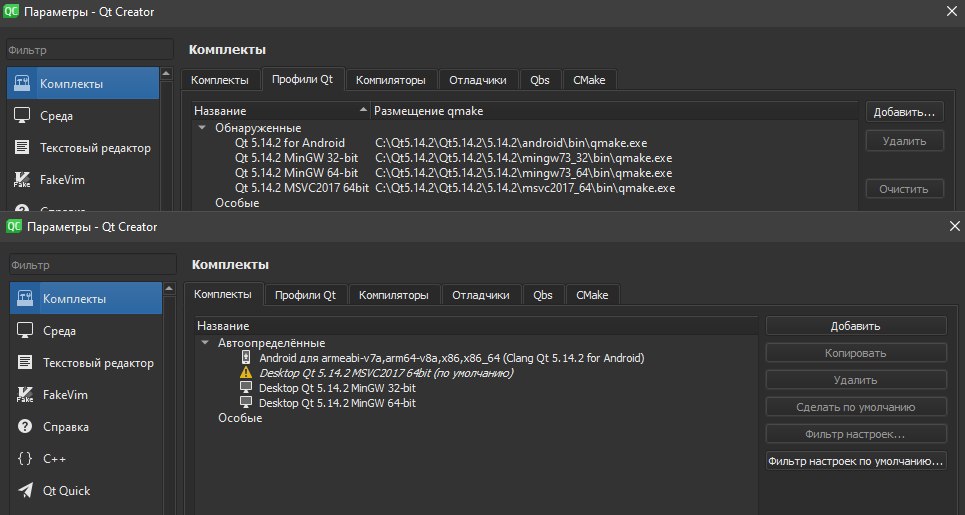Select Desktop Qt 5.14.2 MinGW 64-bit kit
Screen dimensions: 965x515
pos(337,403)
